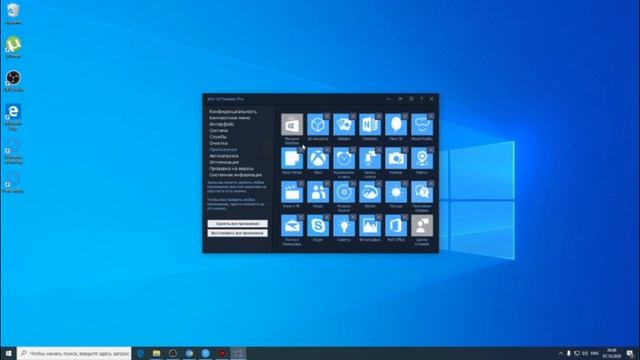This screenshot has width=640, height=360.
Task: Click the taskbar clock
Action: (611, 353)
